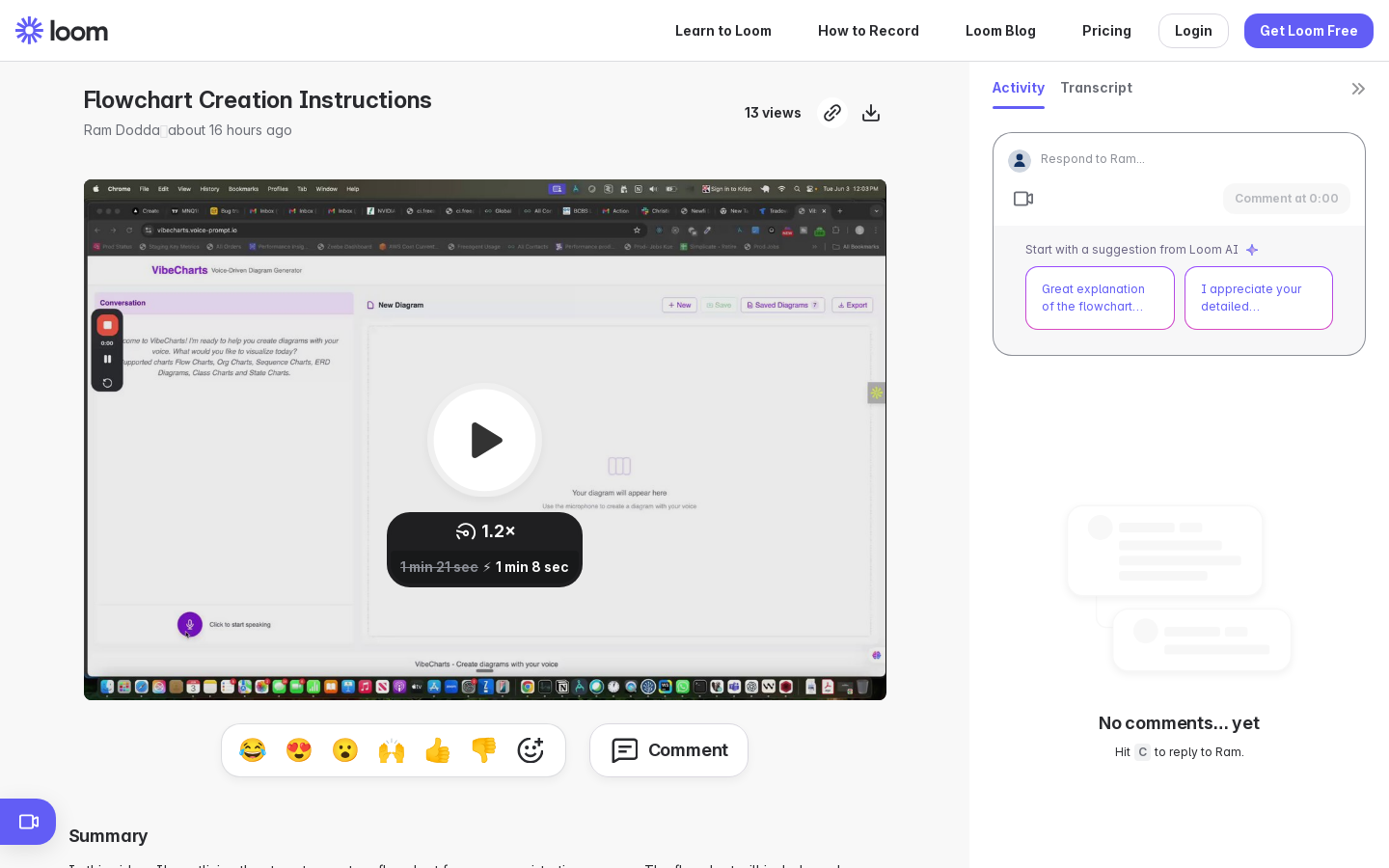Open more emoji reactions picker

(531, 750)
